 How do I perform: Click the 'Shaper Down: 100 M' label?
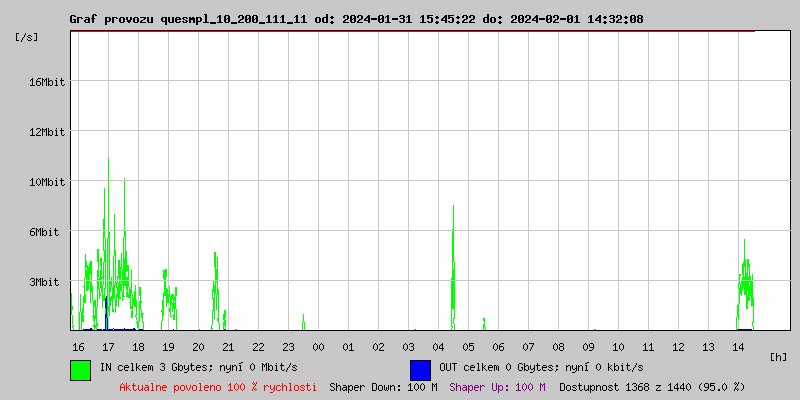pos(383,386)
